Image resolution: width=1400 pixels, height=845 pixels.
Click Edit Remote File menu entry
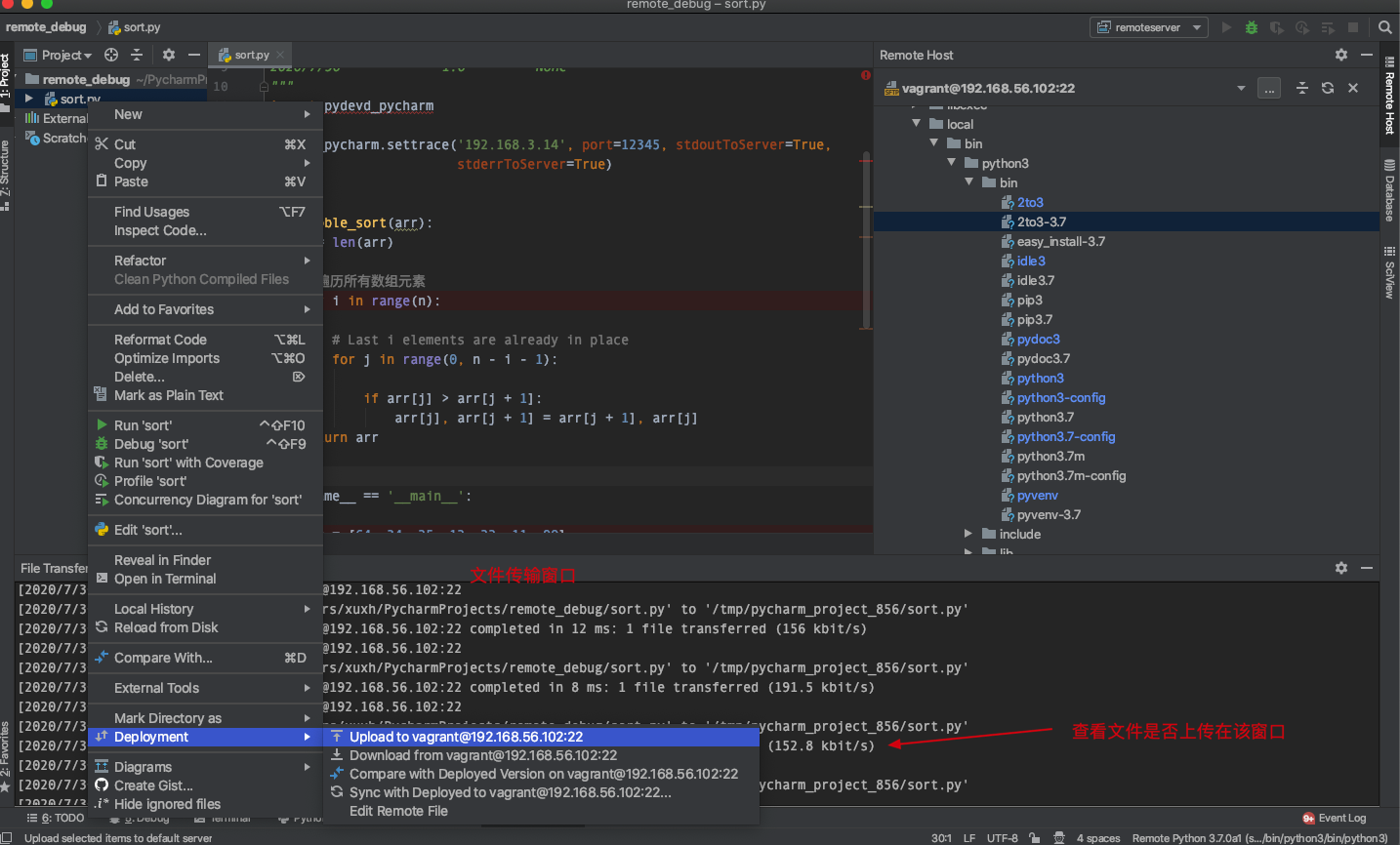[x=542, y=811]
